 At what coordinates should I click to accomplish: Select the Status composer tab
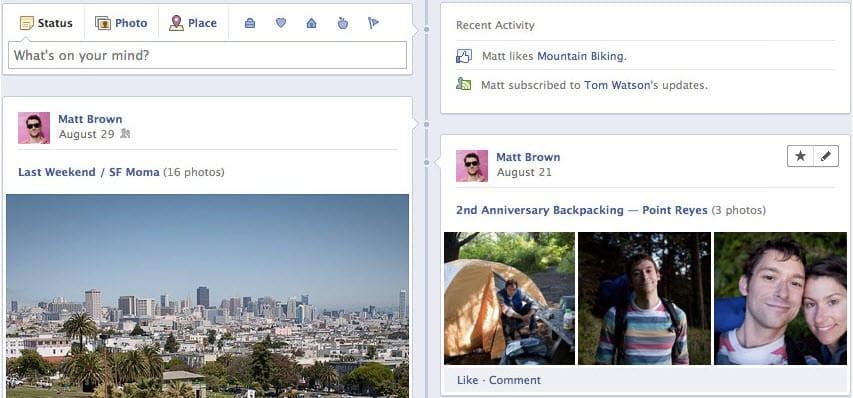[x=46, y=23]
